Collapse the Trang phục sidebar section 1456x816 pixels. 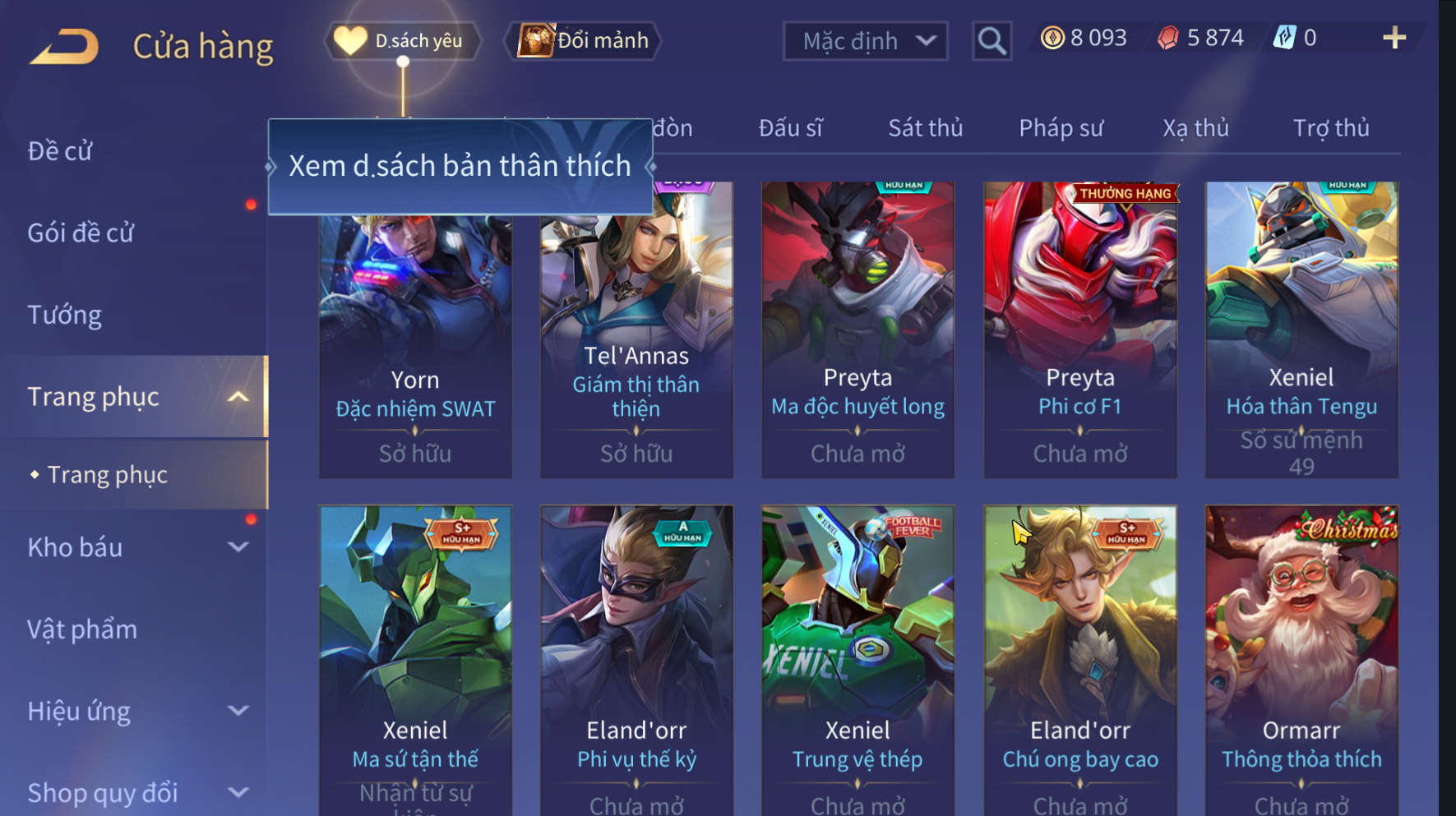coord(238,397)
